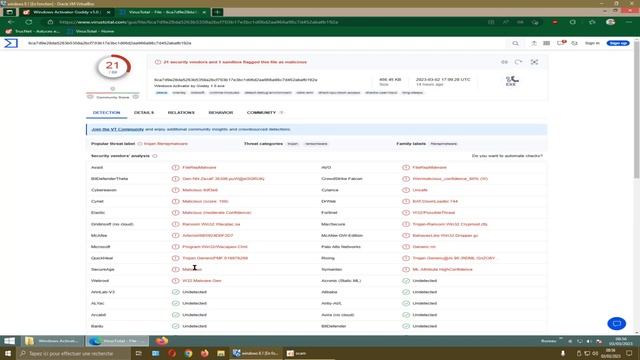This screenshot has height=360, width=640.
Task: Click the undetected checkmark icon in Alibaba row
Action: (x=406, y=292)
